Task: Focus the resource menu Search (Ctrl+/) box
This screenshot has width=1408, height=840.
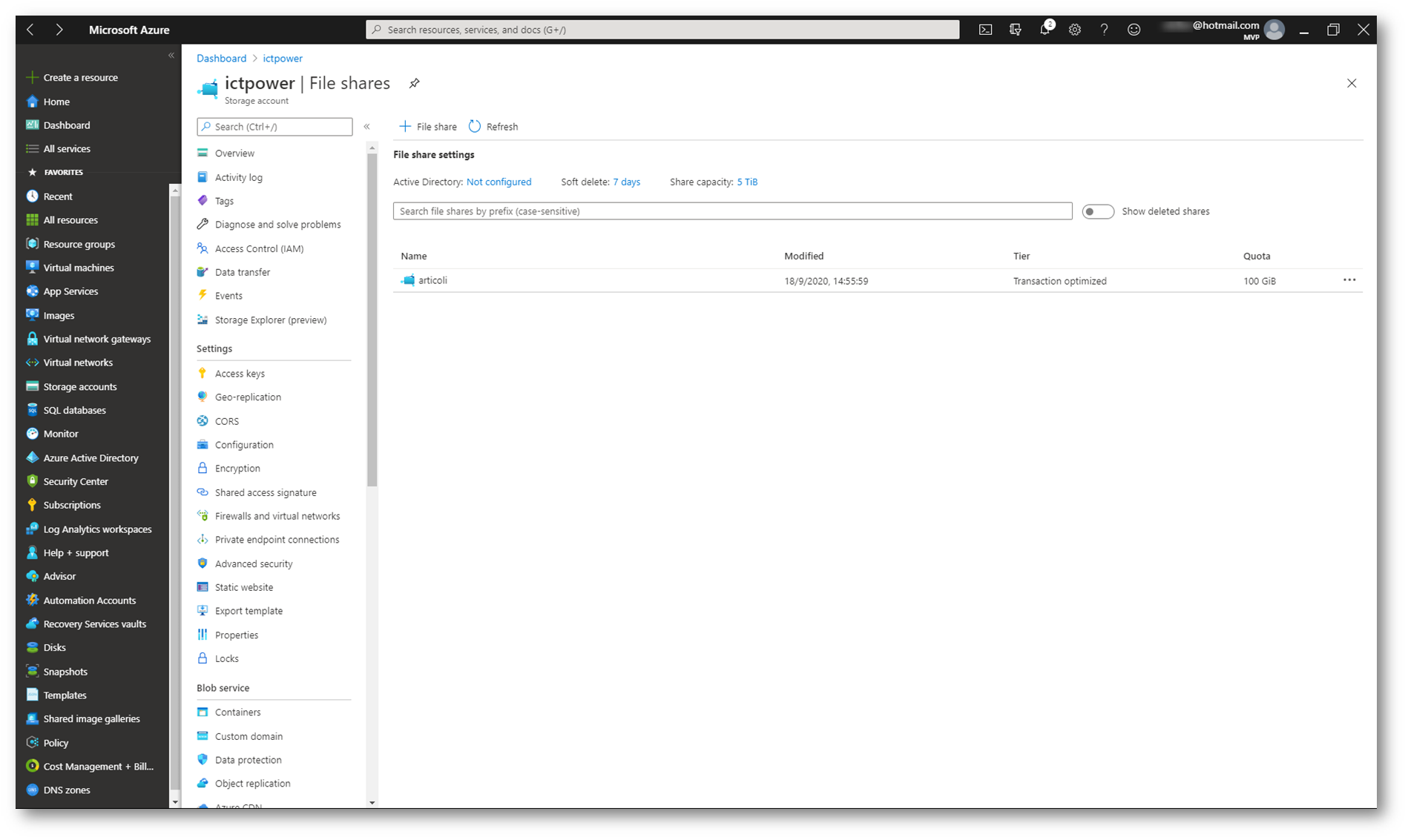Action: tap(274, 127)
